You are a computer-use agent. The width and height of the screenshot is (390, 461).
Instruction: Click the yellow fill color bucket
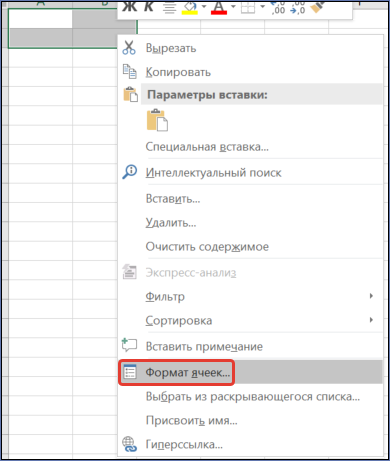tap(190, 7)
